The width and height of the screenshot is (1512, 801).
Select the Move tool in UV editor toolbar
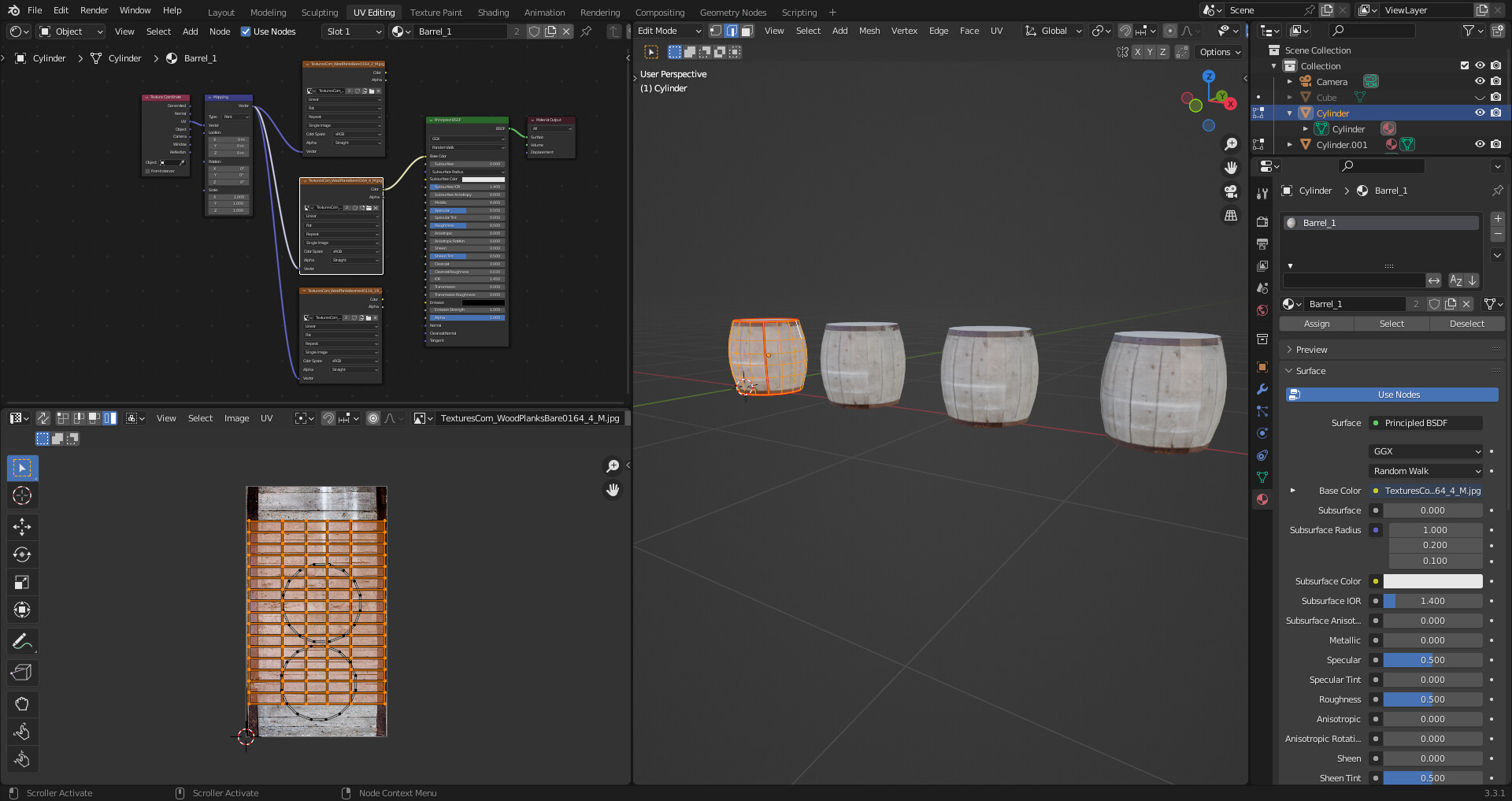pos(22,526)
